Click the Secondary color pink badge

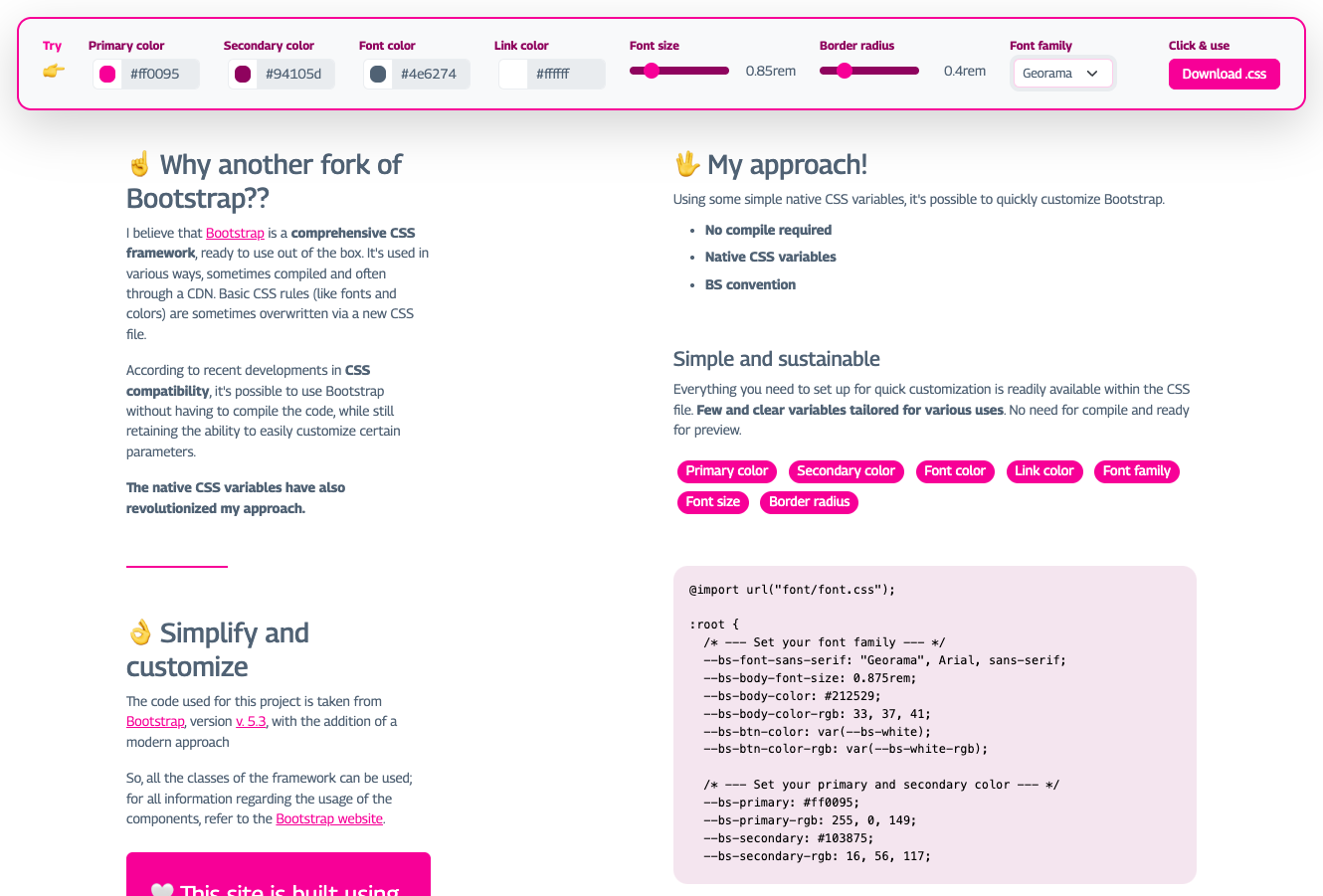[x=847, y=471]
